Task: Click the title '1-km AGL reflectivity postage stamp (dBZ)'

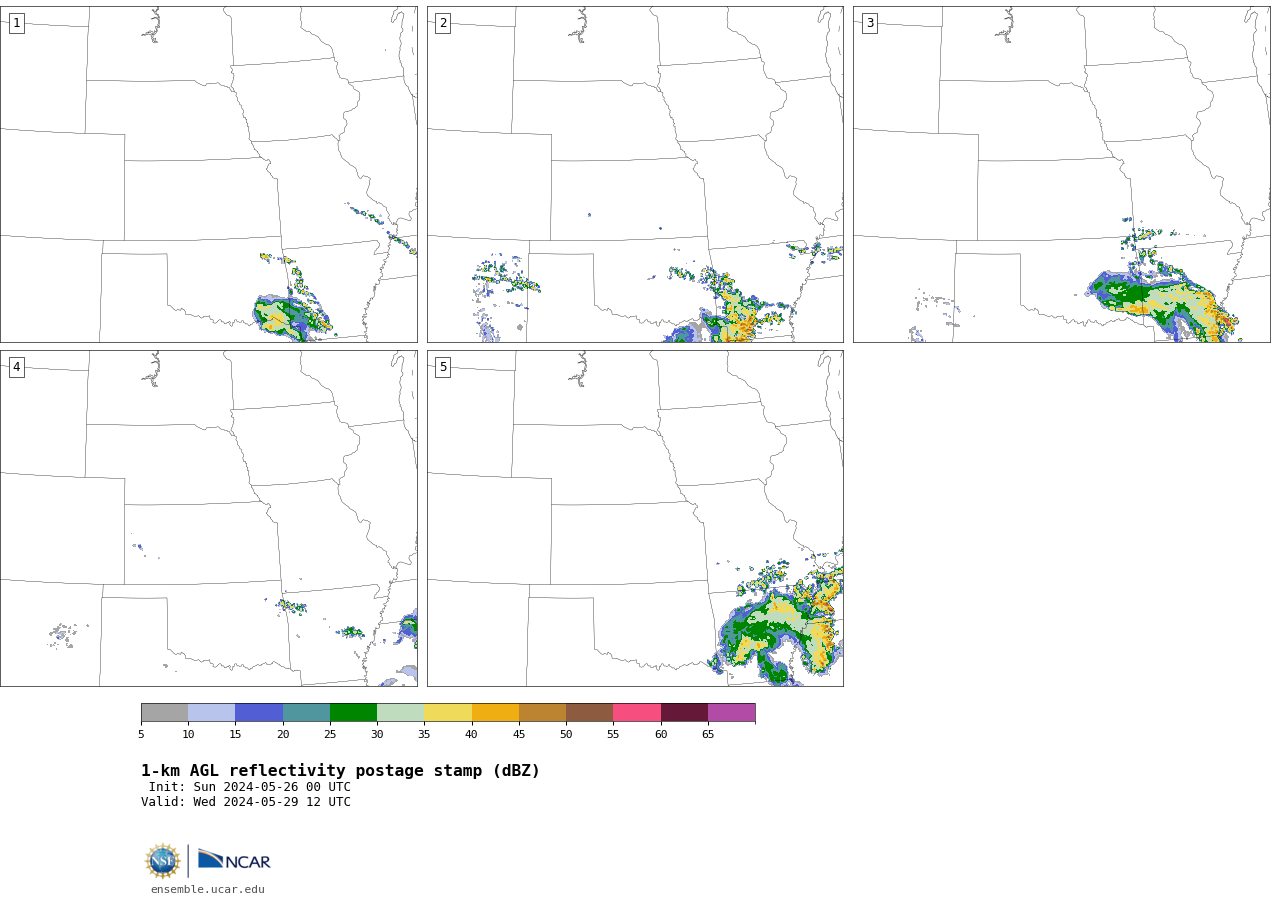Action: coord(340,771)
